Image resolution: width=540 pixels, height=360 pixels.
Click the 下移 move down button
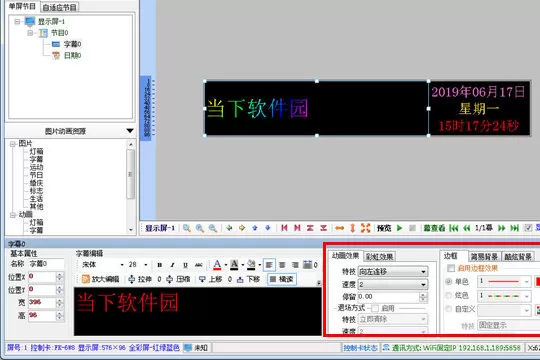click(249, 279)
